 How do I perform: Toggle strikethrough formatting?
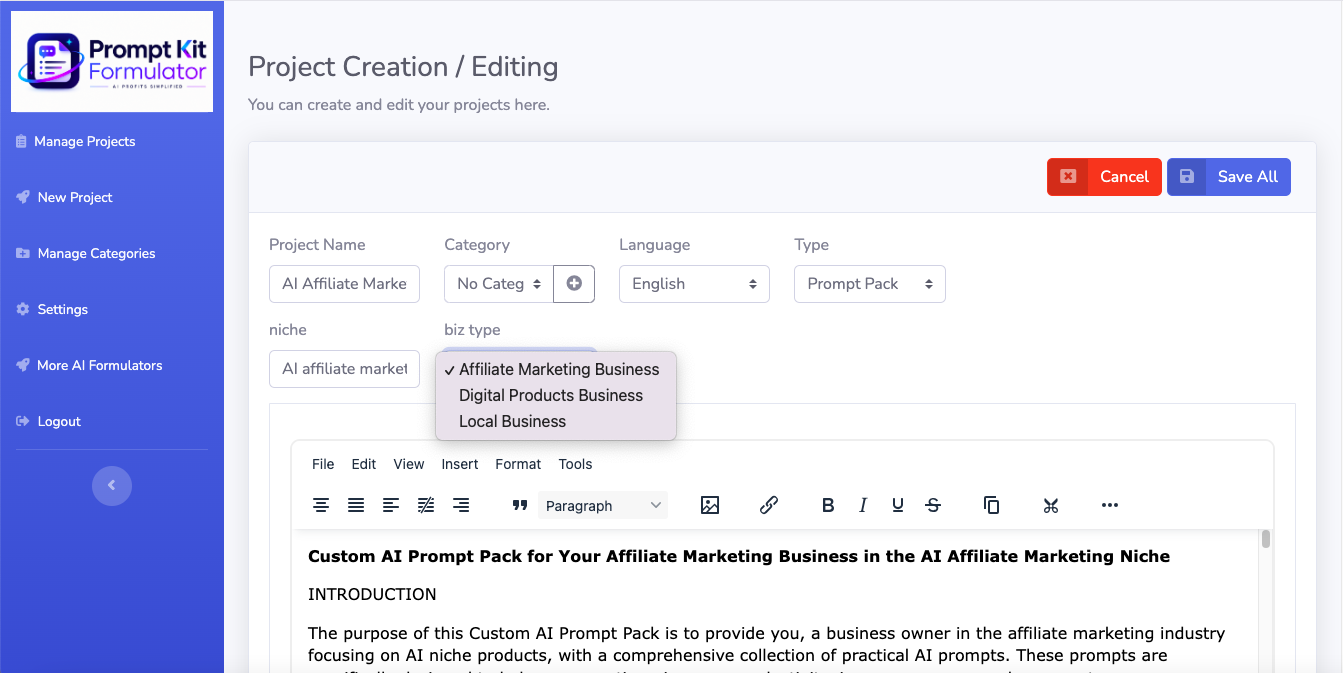[933, 505]
